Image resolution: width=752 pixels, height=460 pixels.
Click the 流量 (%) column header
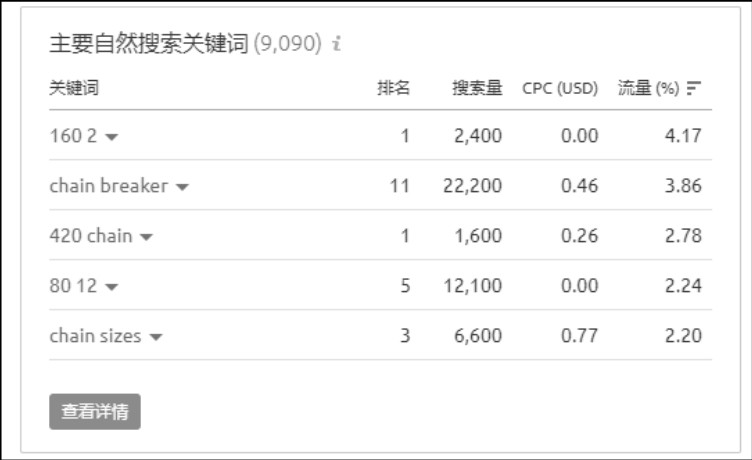648,88
